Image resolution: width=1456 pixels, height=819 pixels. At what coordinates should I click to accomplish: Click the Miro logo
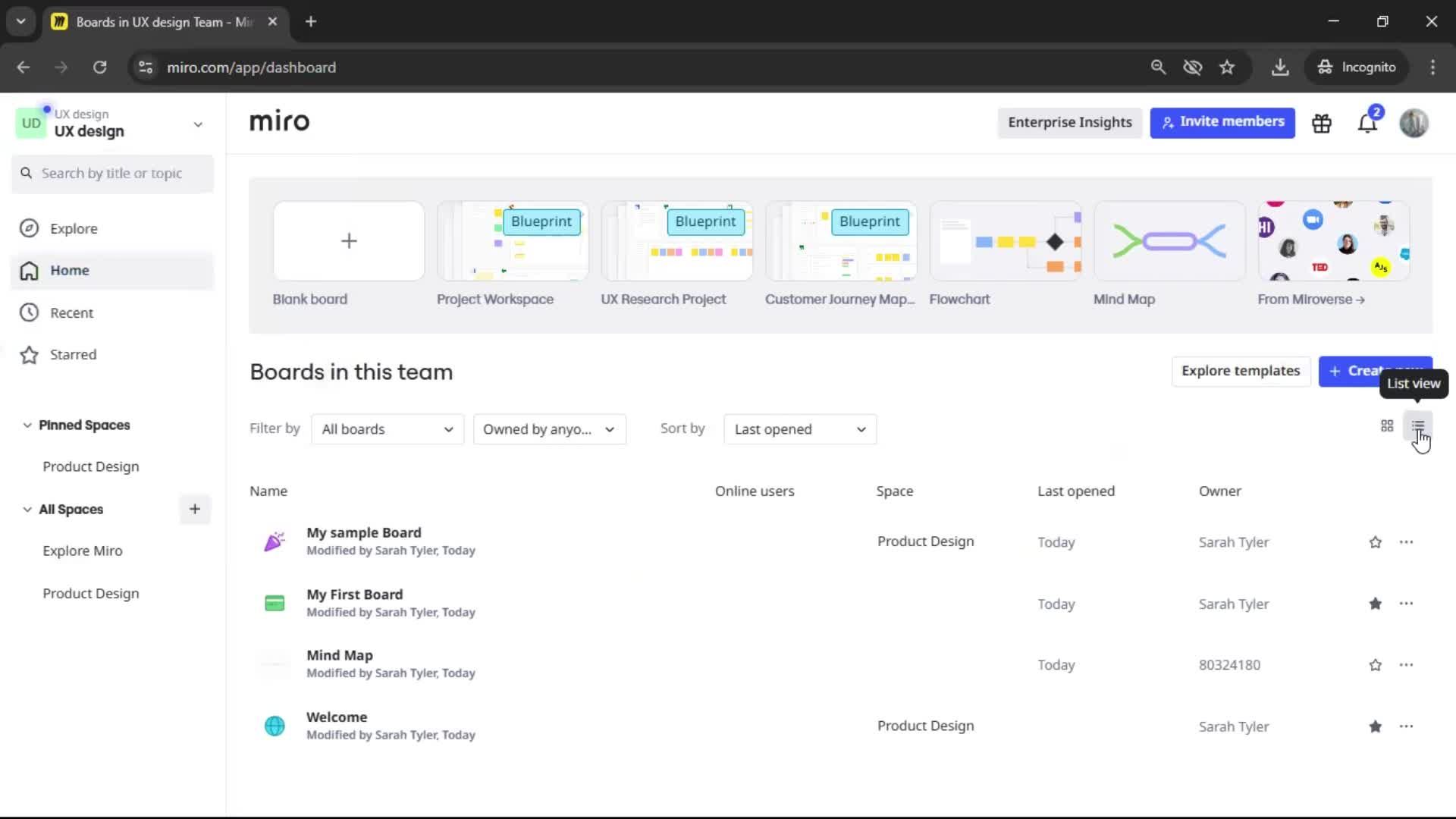point(279,121)
